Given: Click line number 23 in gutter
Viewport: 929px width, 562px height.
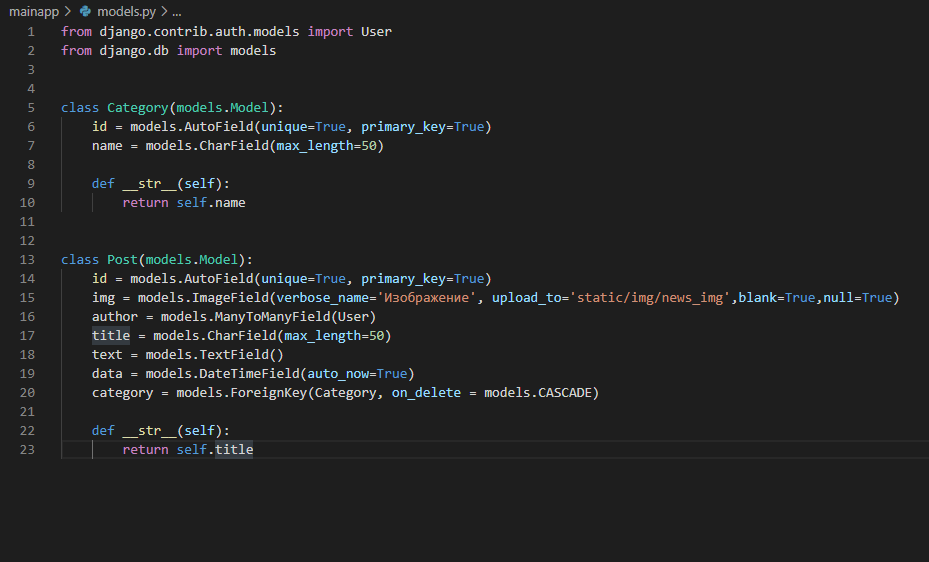Looking at the screenshot, I should [x=27, y=450].
